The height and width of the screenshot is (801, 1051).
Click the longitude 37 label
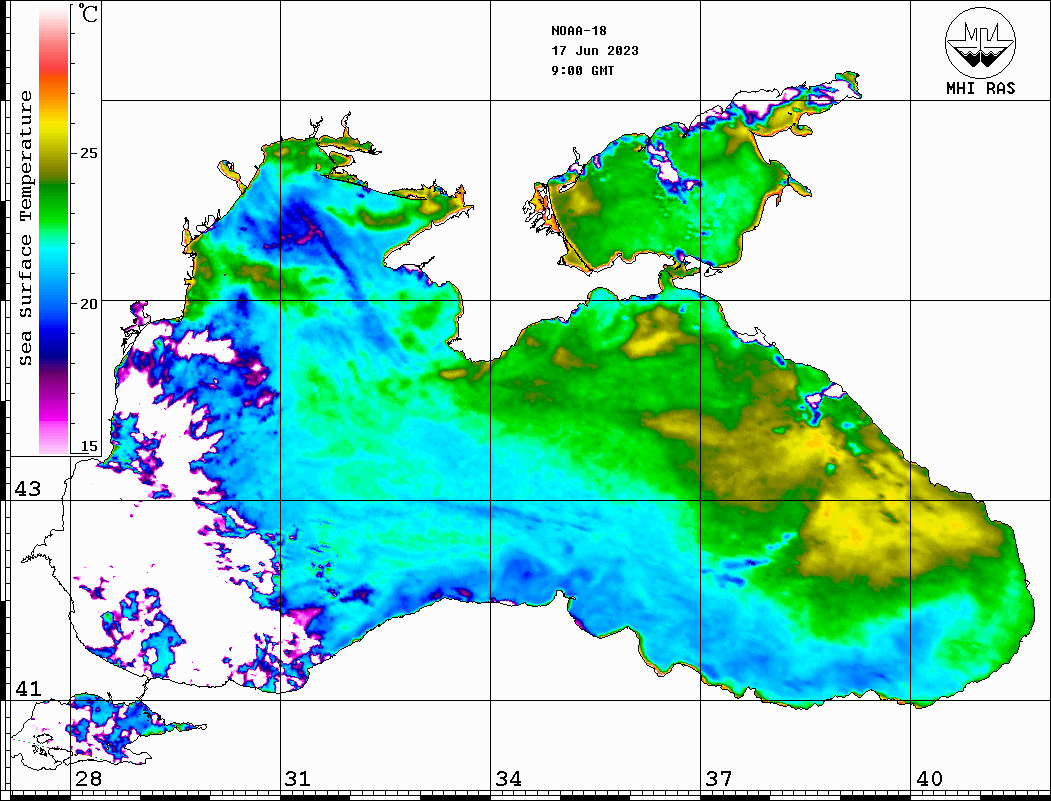717,779
